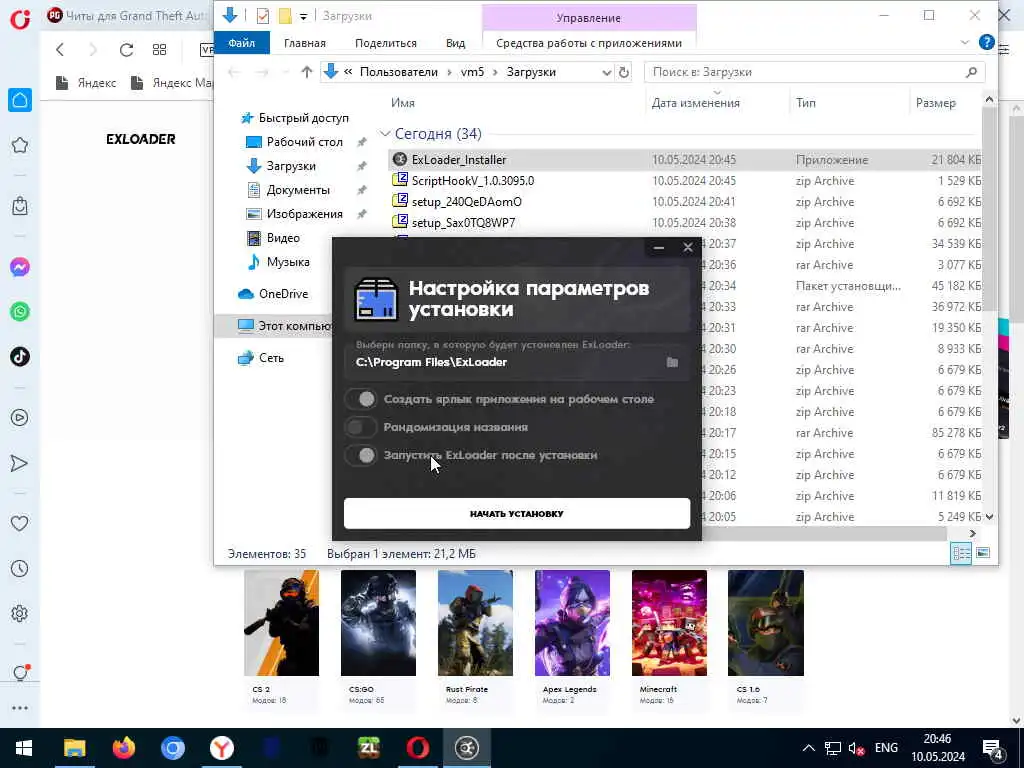Open Yandex Browser from taskbar
Image resolution: width=1024 pixels, height=768 pixels.
[x=222, y=748]
